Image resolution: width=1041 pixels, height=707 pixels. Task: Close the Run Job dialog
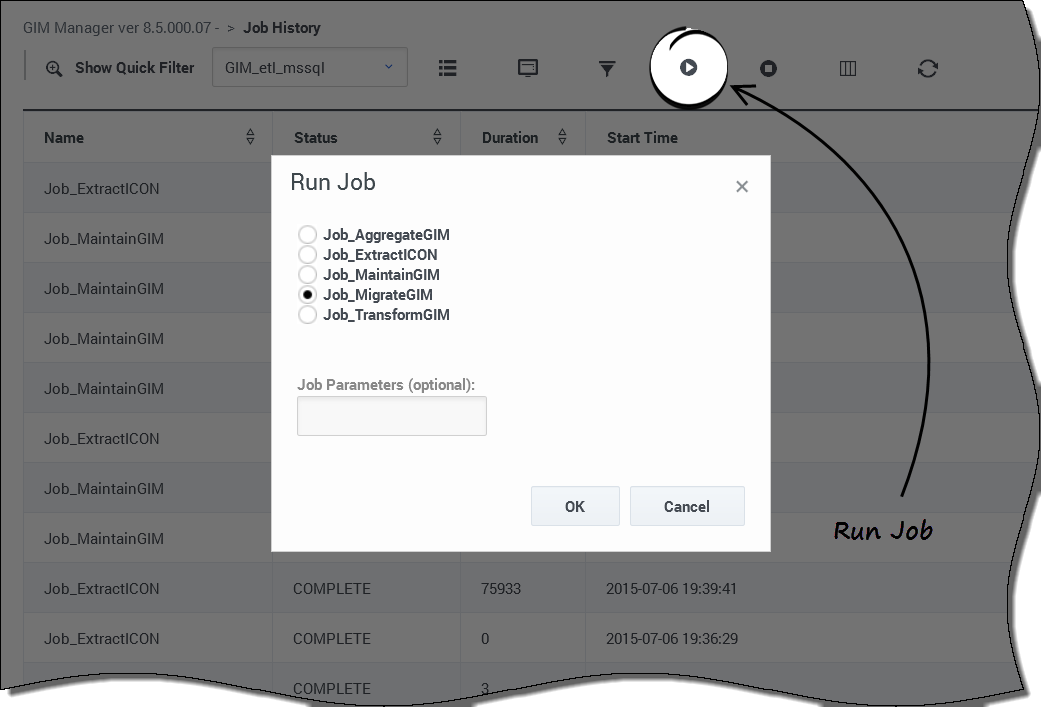742,186
